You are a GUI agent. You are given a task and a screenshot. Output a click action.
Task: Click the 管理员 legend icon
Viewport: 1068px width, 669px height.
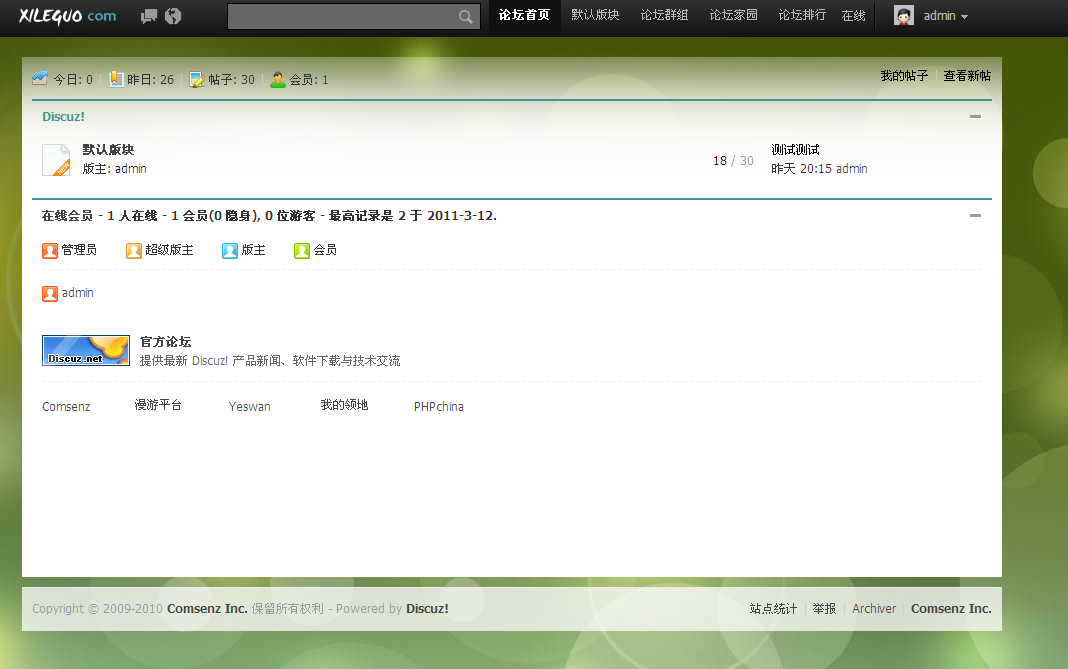click(50, 251)
